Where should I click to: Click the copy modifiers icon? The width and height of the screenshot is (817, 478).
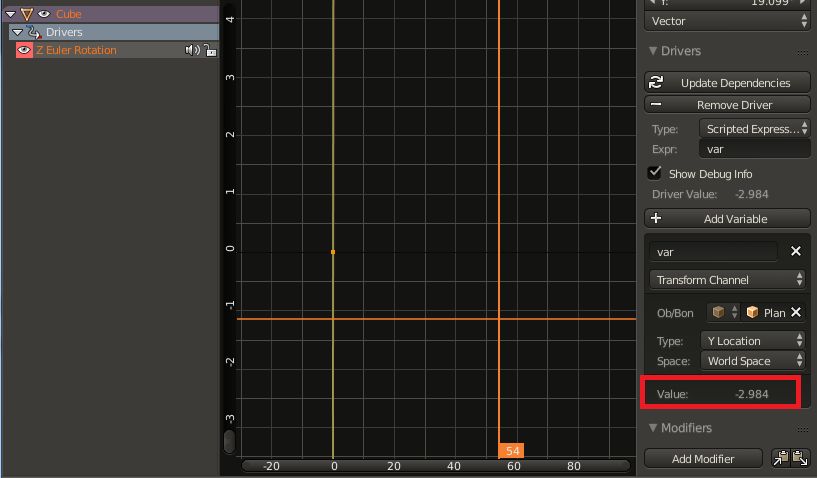782,458
